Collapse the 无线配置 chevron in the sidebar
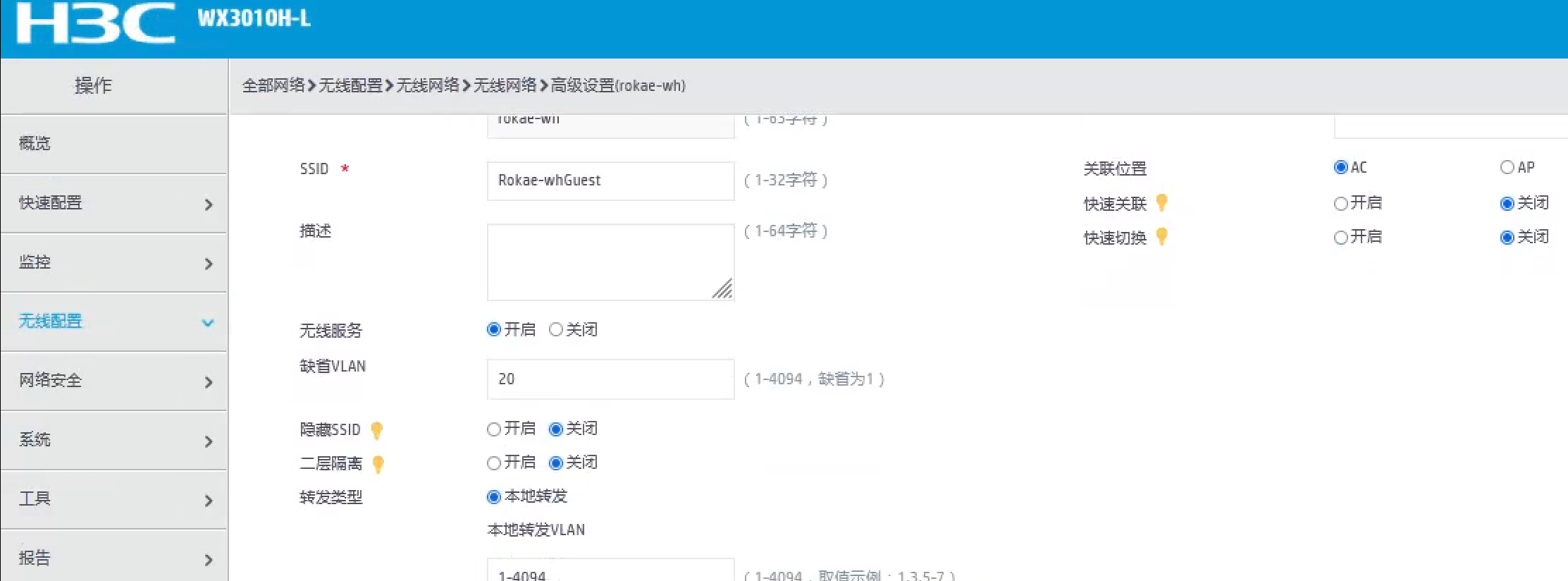 click(208, 323)
